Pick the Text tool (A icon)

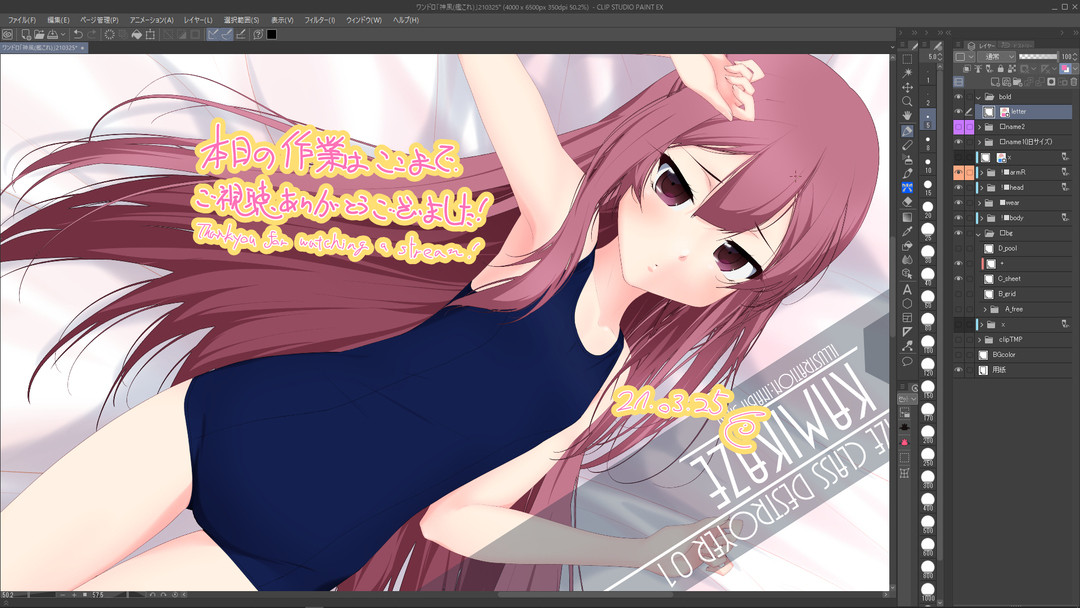pos(907,289)
